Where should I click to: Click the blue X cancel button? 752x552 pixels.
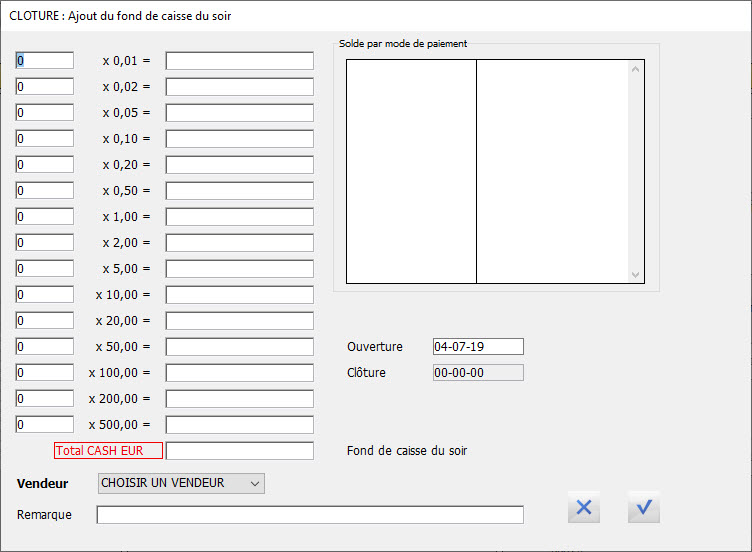(584, 508)
